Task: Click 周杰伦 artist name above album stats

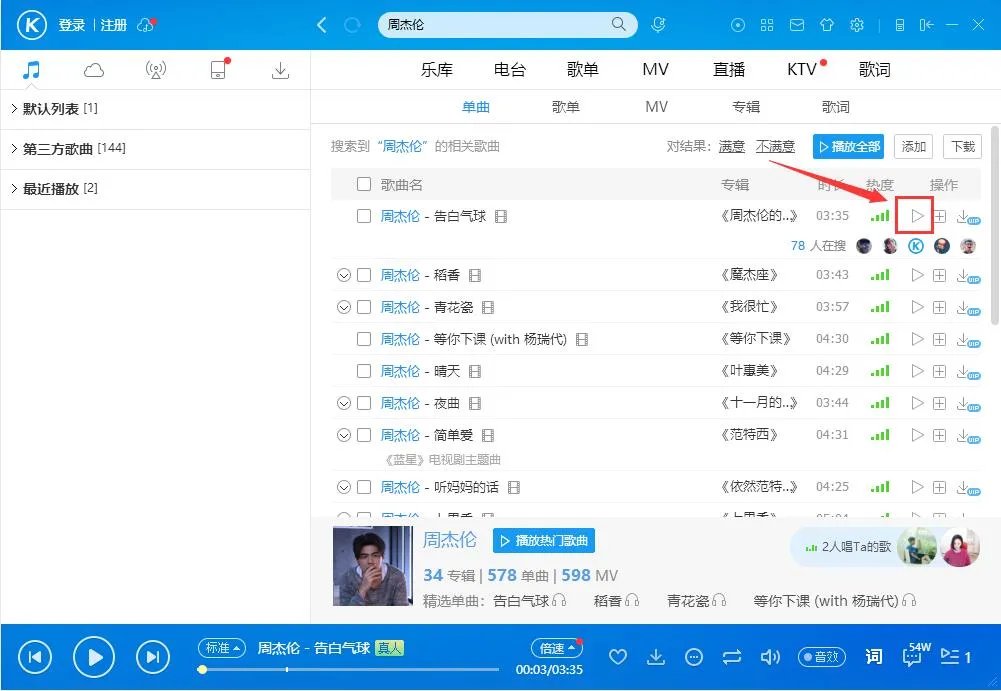Action: coord(449,539)
